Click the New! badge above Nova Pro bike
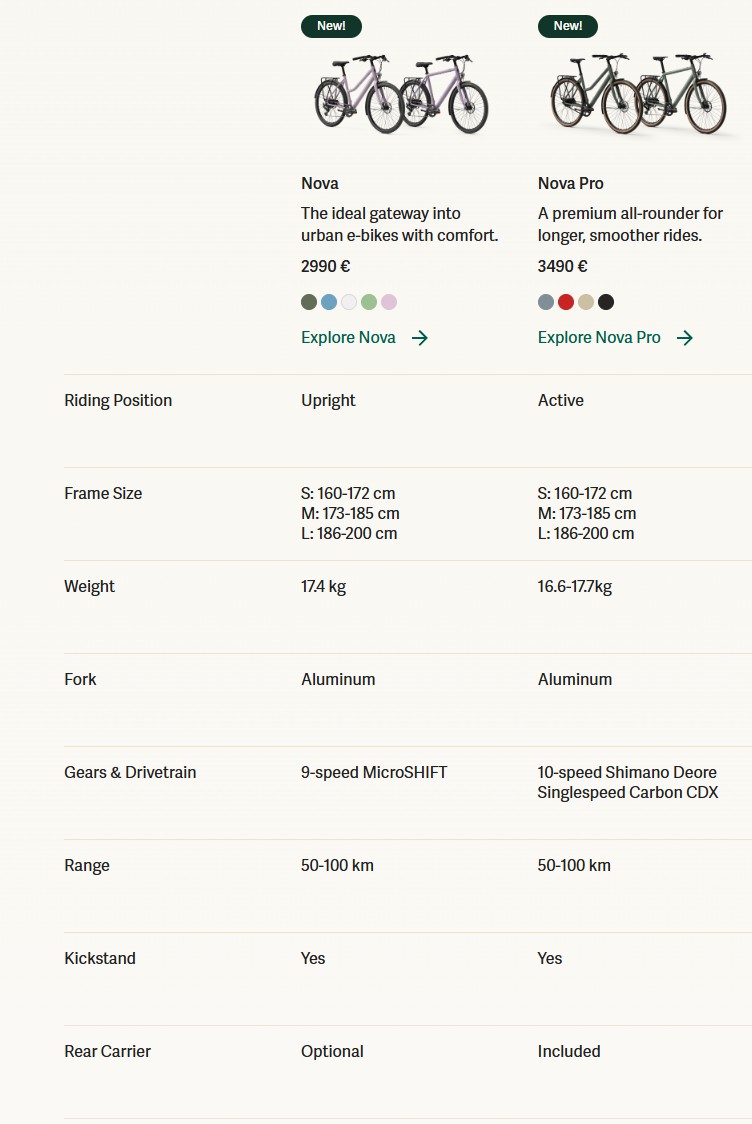The width and height of the screenshot is (752, 1124). [x=568, y=26]
